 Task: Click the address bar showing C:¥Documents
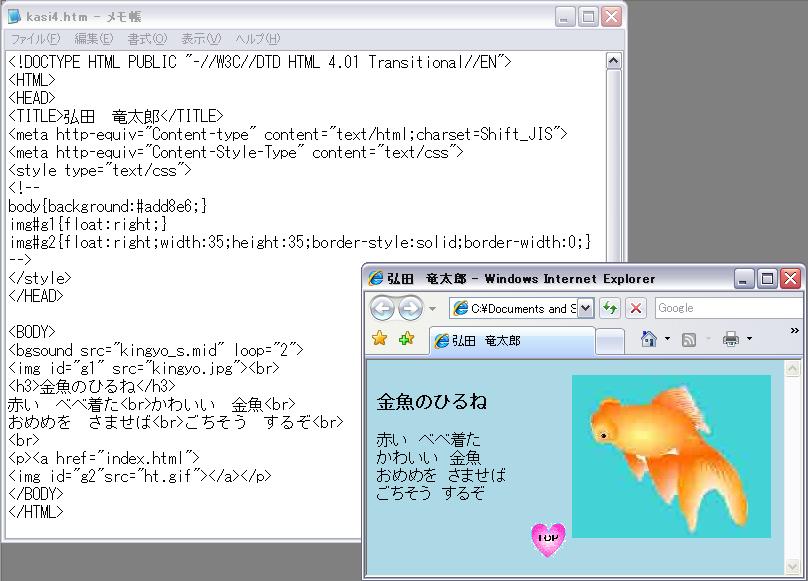coord(522,308)
